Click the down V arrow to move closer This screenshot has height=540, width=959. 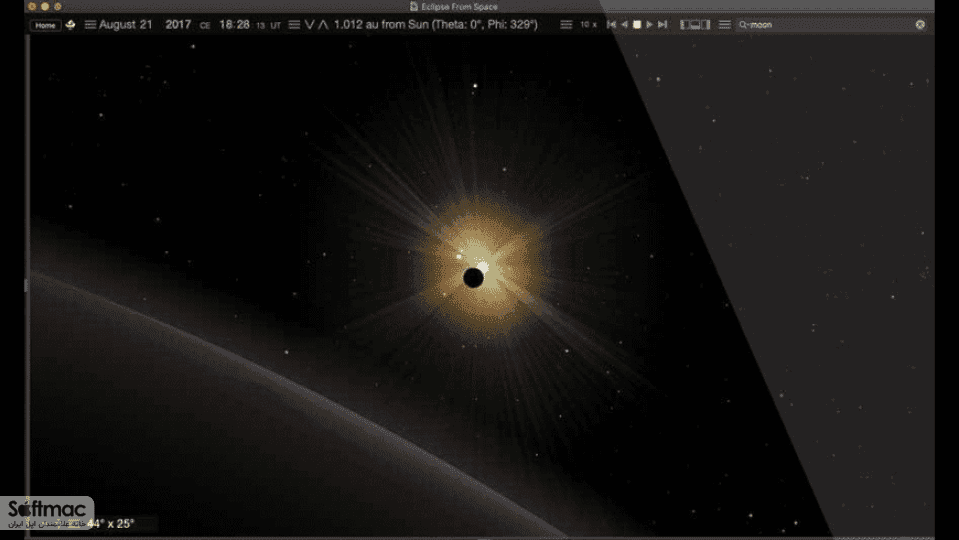(x=309, y=25)
